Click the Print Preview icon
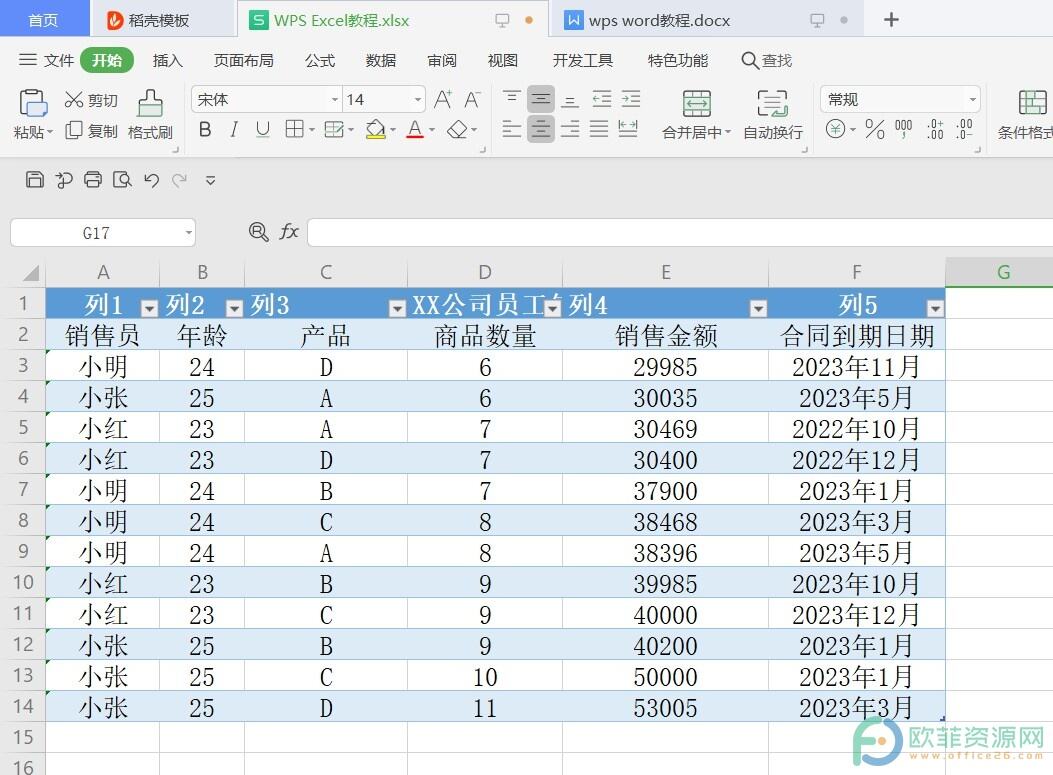This screenshot has width=1053, height=775. 122,179
